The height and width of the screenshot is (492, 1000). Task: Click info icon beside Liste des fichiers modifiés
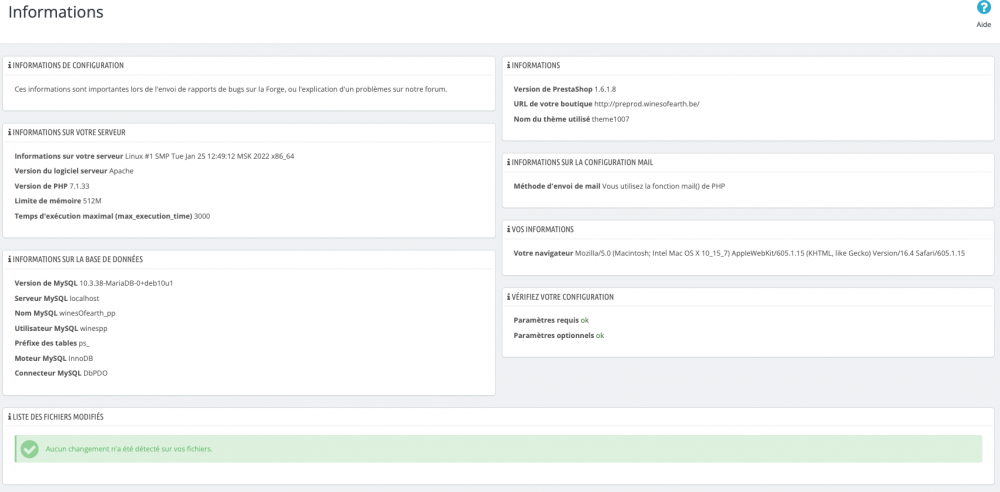pyautogui.click(x=10, y=417)
